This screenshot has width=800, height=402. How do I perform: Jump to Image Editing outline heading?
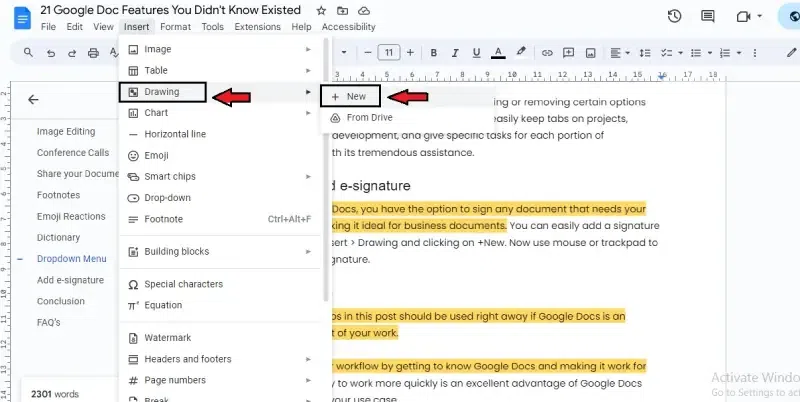click(66, 132)
